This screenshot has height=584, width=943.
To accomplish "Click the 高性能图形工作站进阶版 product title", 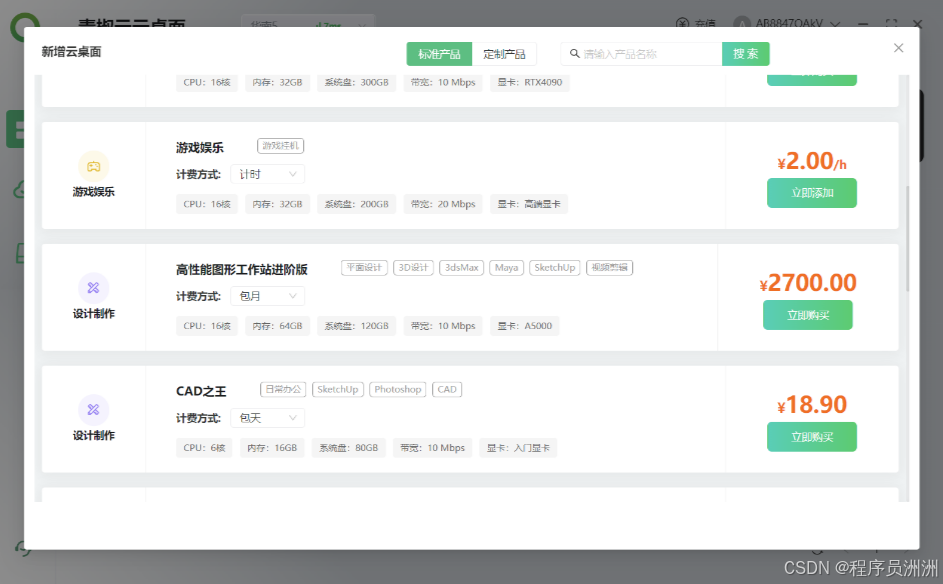I will (242, 269).
